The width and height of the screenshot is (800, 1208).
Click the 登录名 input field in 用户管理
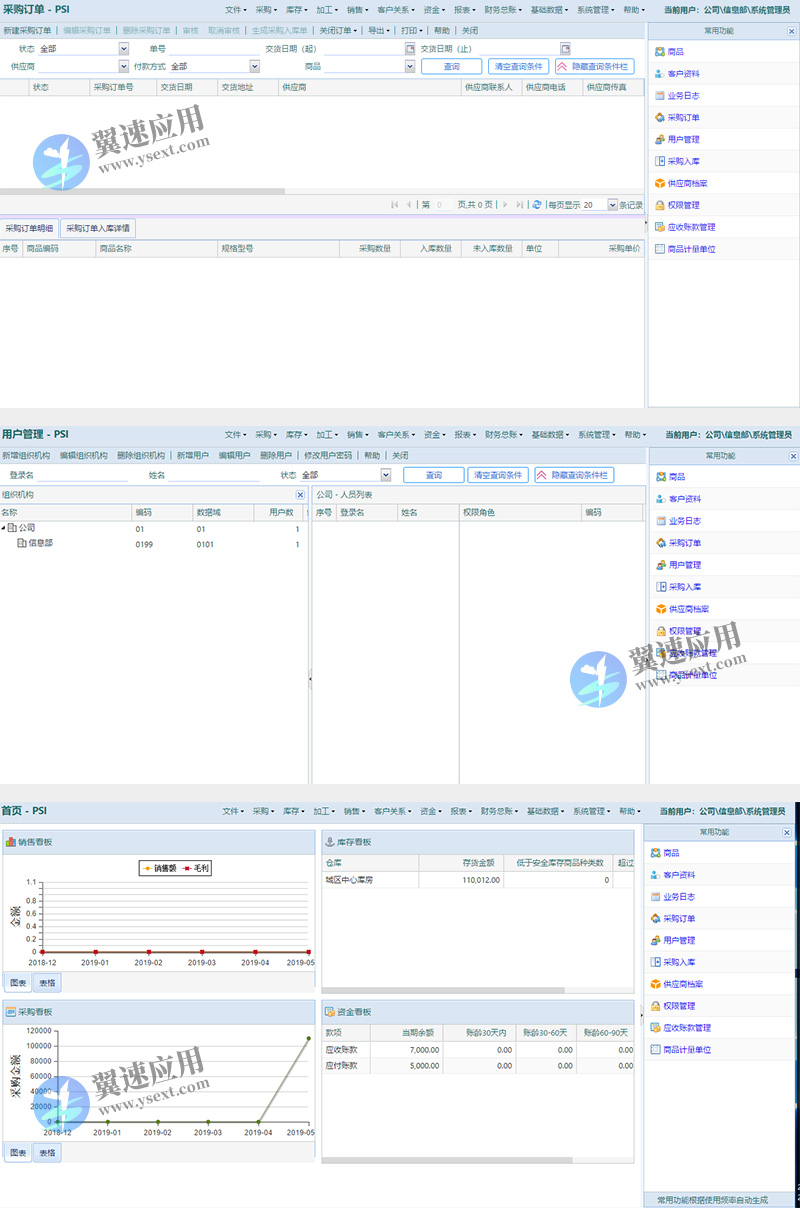84,475
